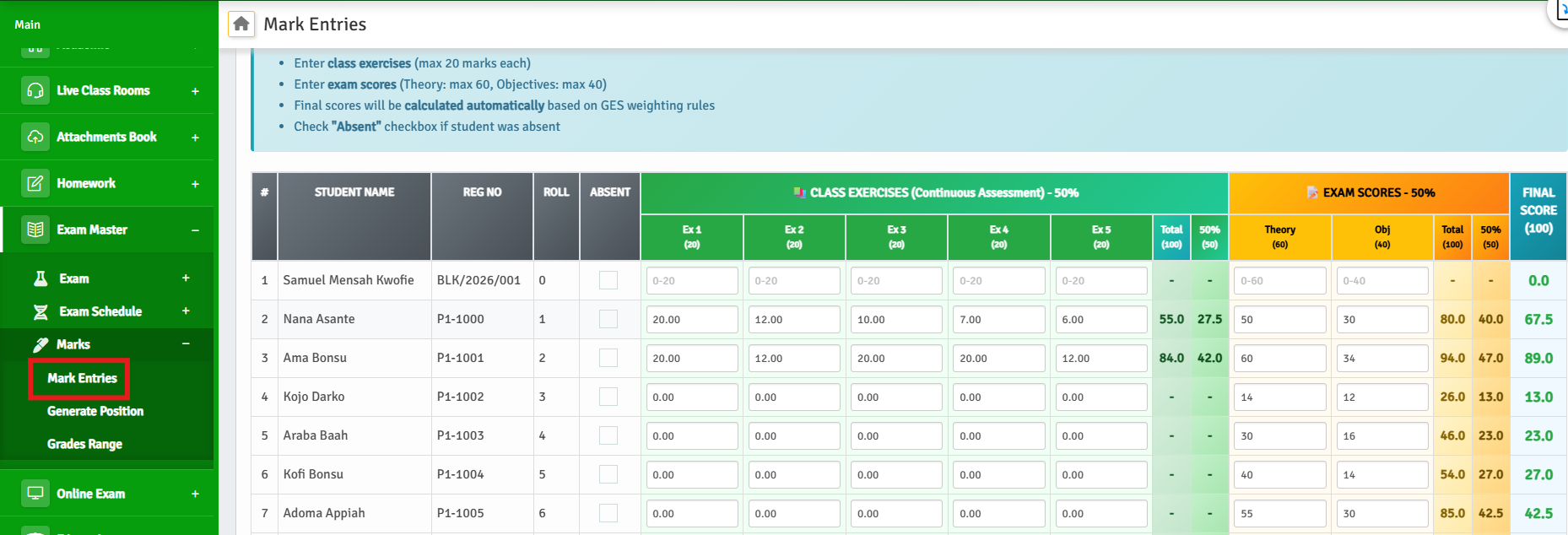Click the Exam Master book icon
Screen dimensions: 1568x535
tap(35, 230)
